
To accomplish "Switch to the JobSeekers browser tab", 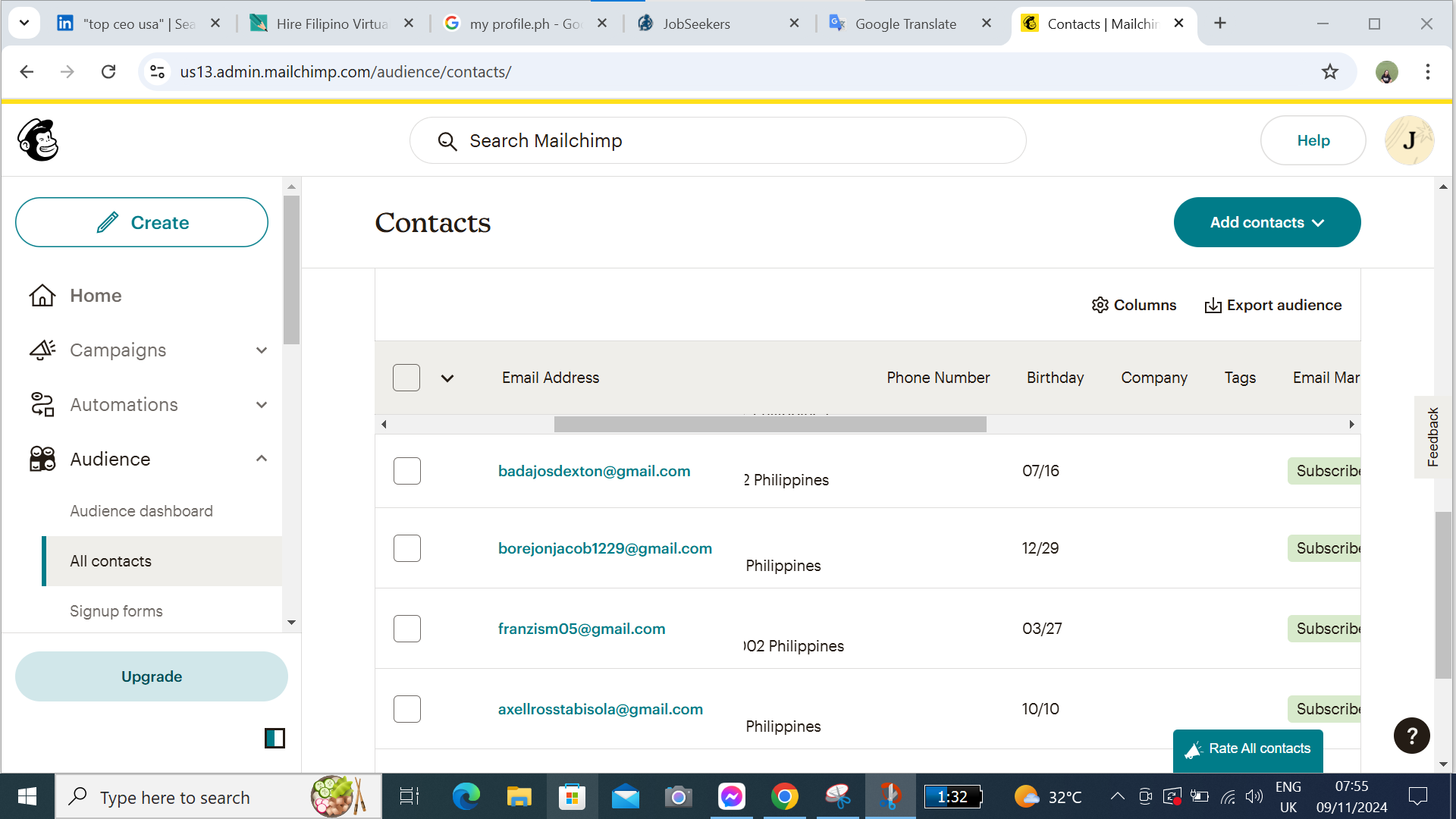I will tap(696, 24).
